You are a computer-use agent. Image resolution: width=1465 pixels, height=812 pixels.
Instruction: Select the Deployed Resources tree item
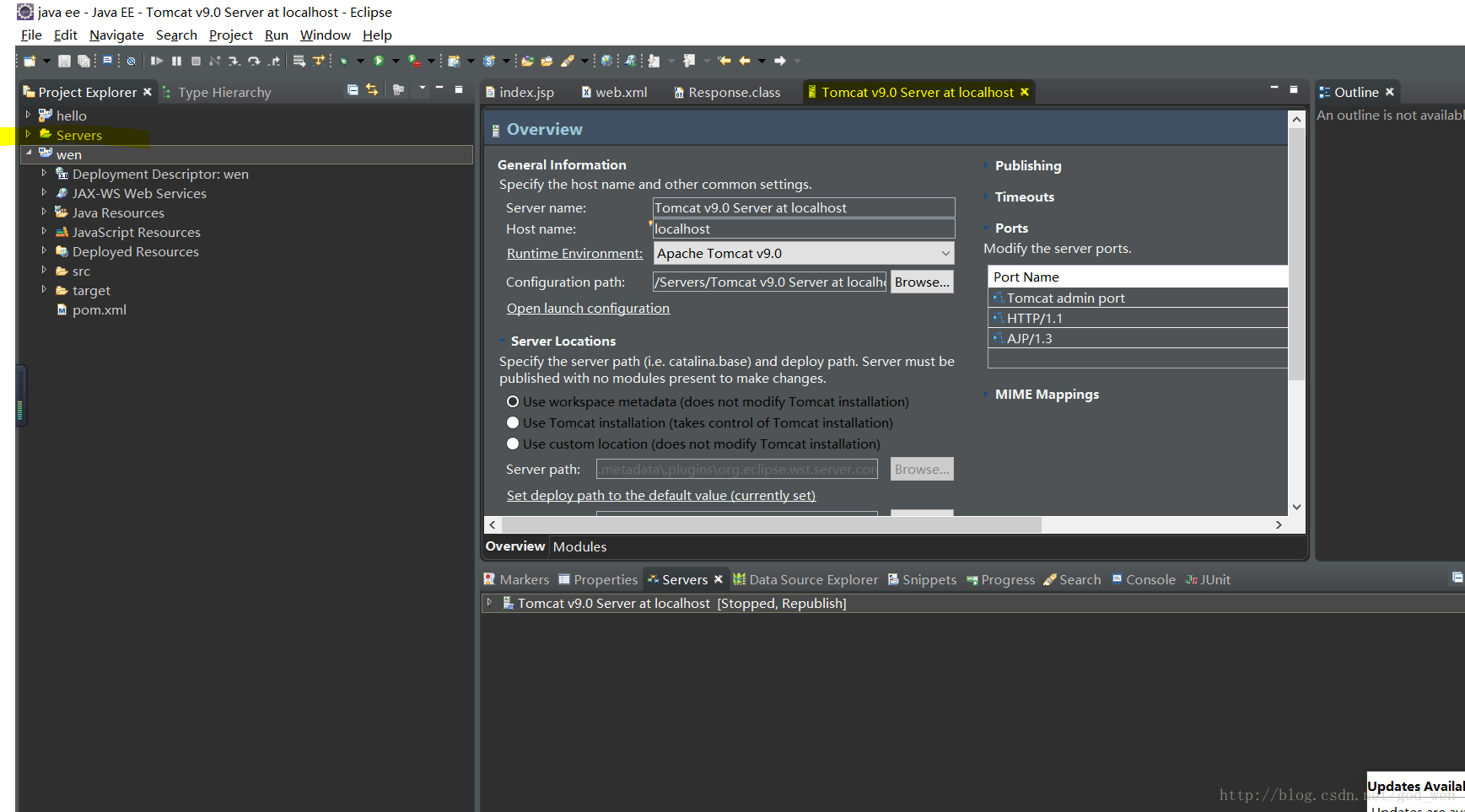(135, 251)
